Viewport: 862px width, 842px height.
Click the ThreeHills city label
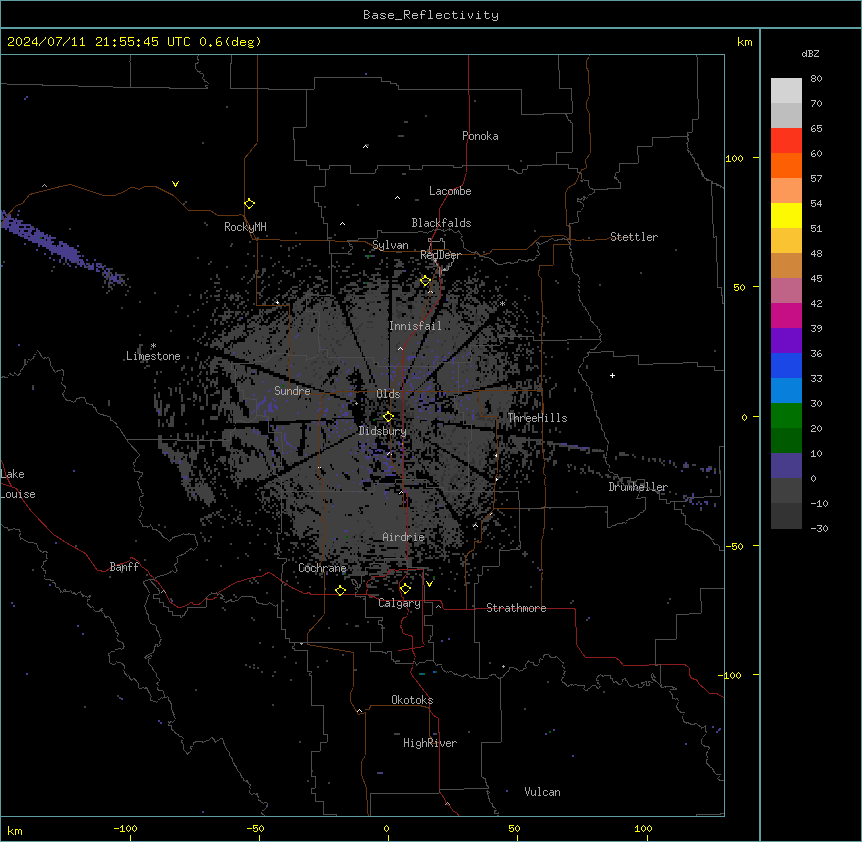click(x=537, y=418)
